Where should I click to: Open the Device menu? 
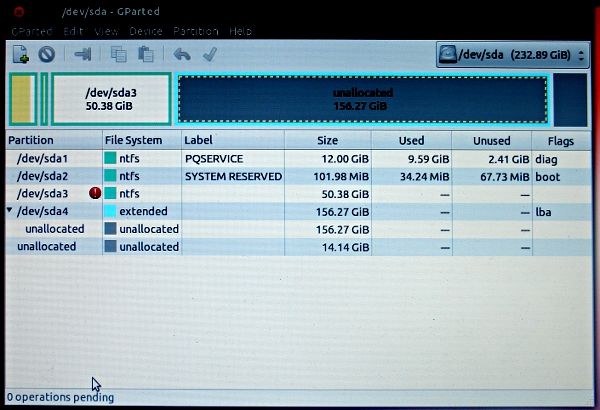coord(146,31)
